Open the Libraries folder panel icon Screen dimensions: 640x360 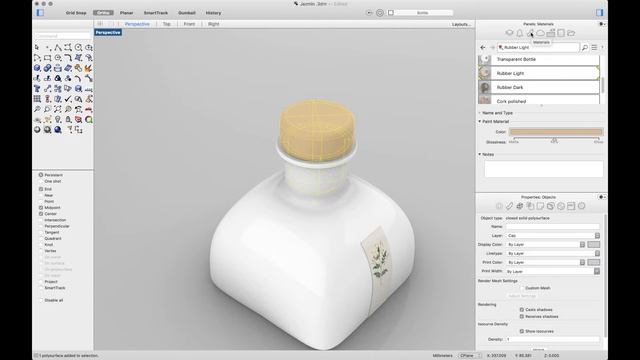click(571, 33)
